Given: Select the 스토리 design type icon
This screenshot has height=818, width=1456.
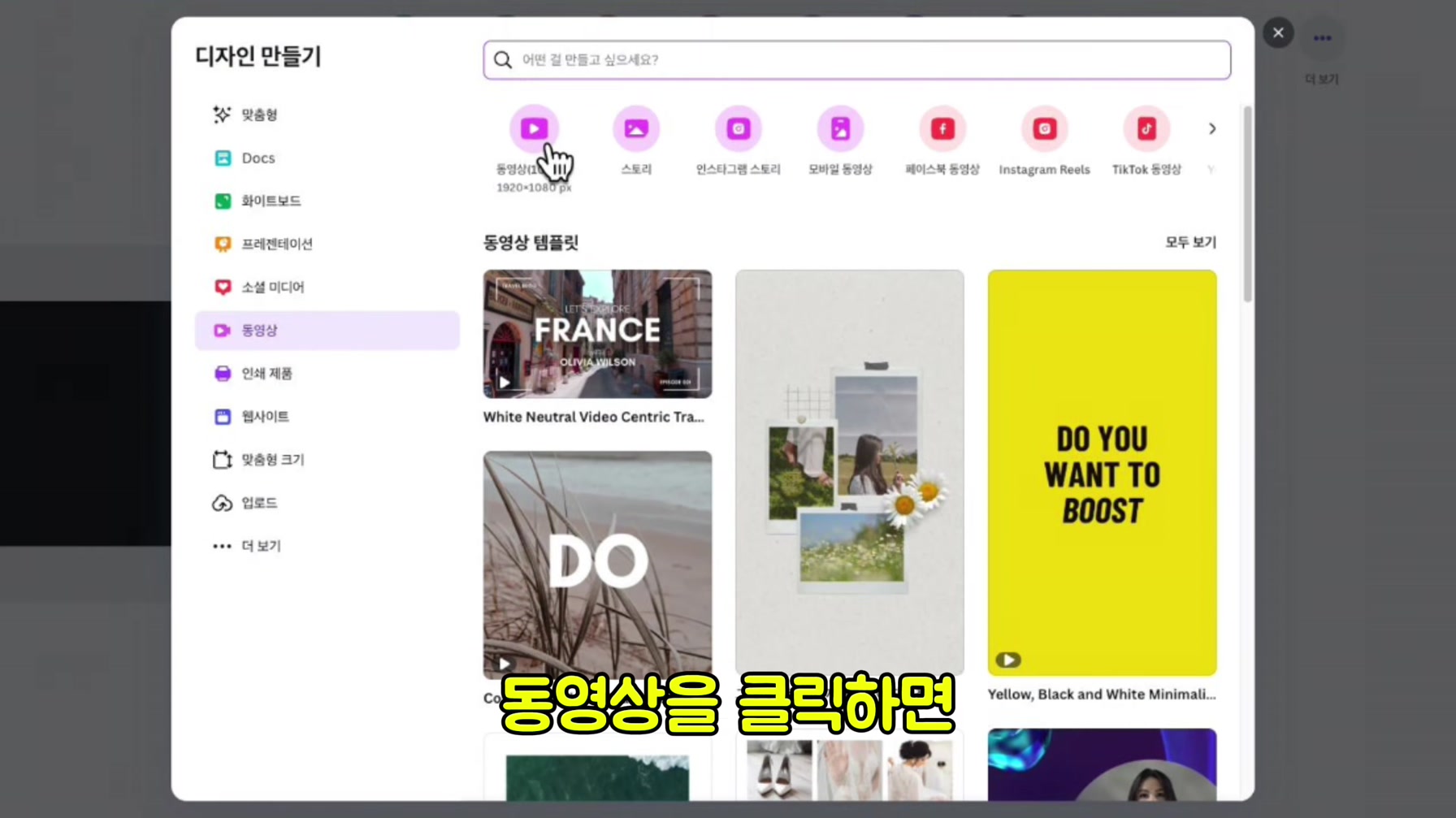Looking at the screenshot, I should click(x=636, y=128).
